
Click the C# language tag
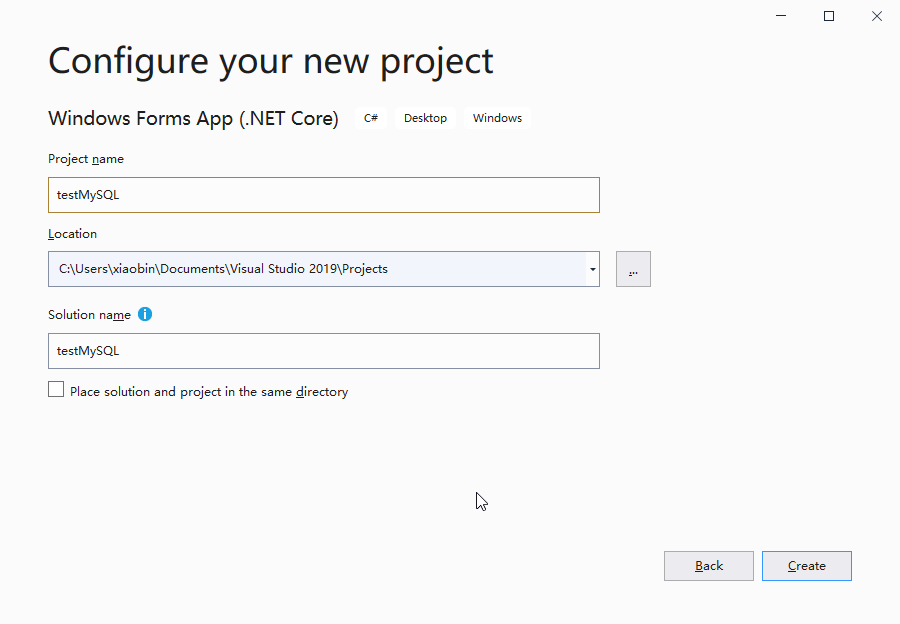(x=371, y=118)
